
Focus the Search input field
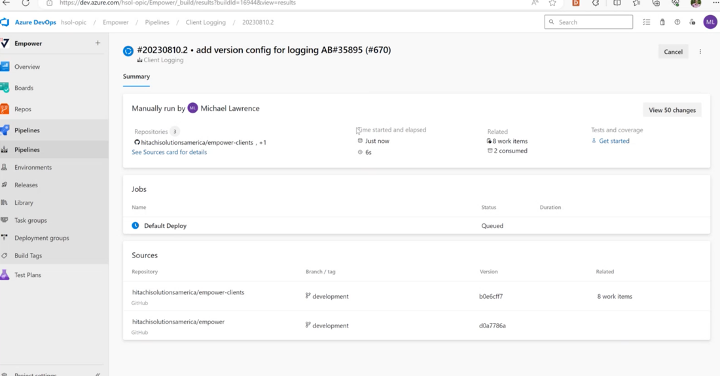tap(588, 22)
